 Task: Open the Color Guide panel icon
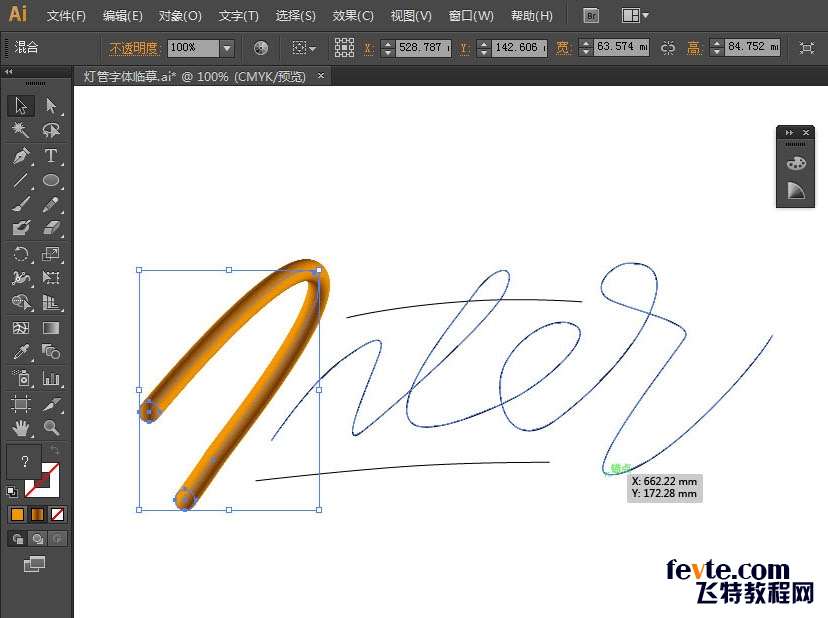tap(796, 191)
